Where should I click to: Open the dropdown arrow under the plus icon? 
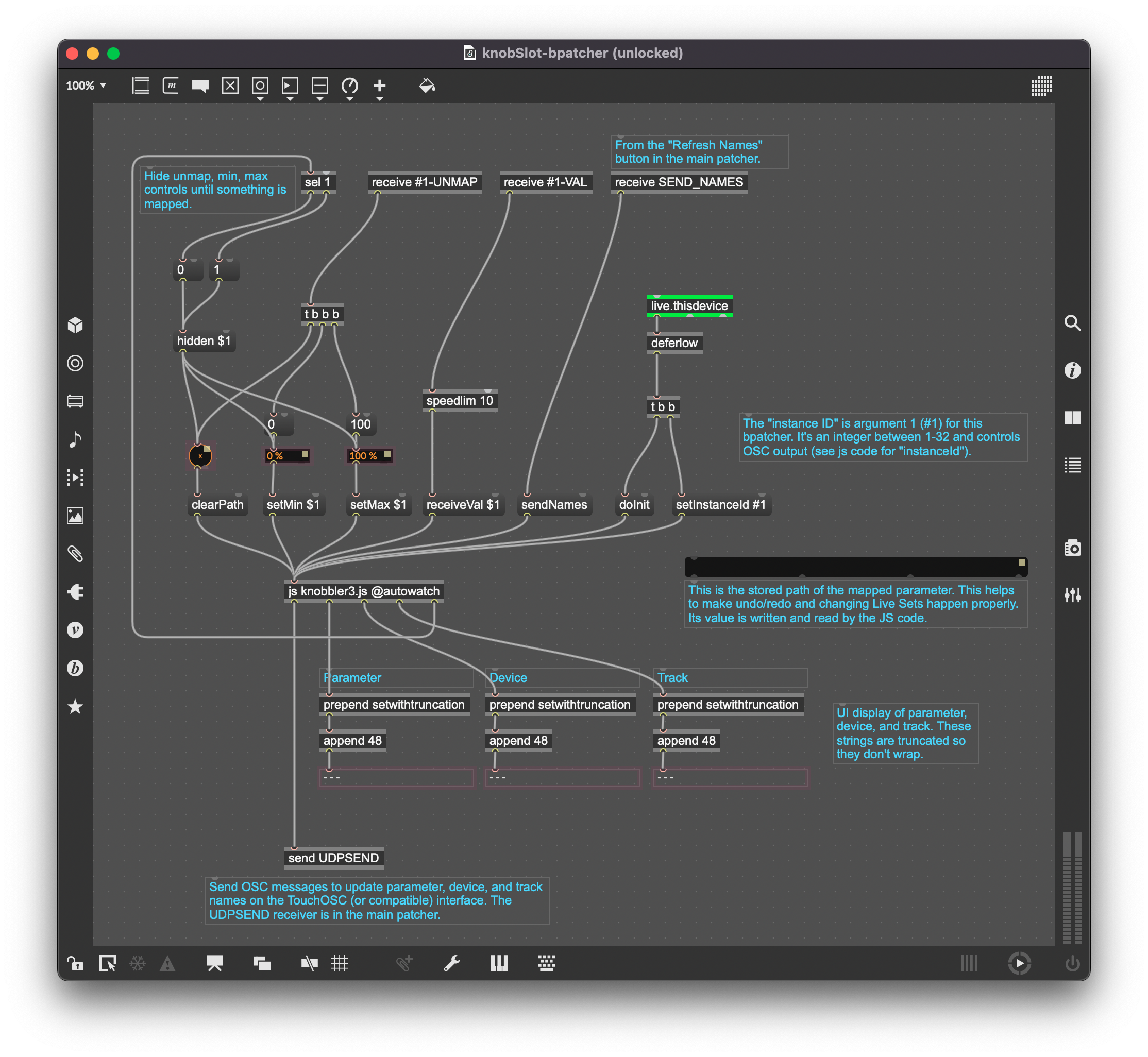379,98
